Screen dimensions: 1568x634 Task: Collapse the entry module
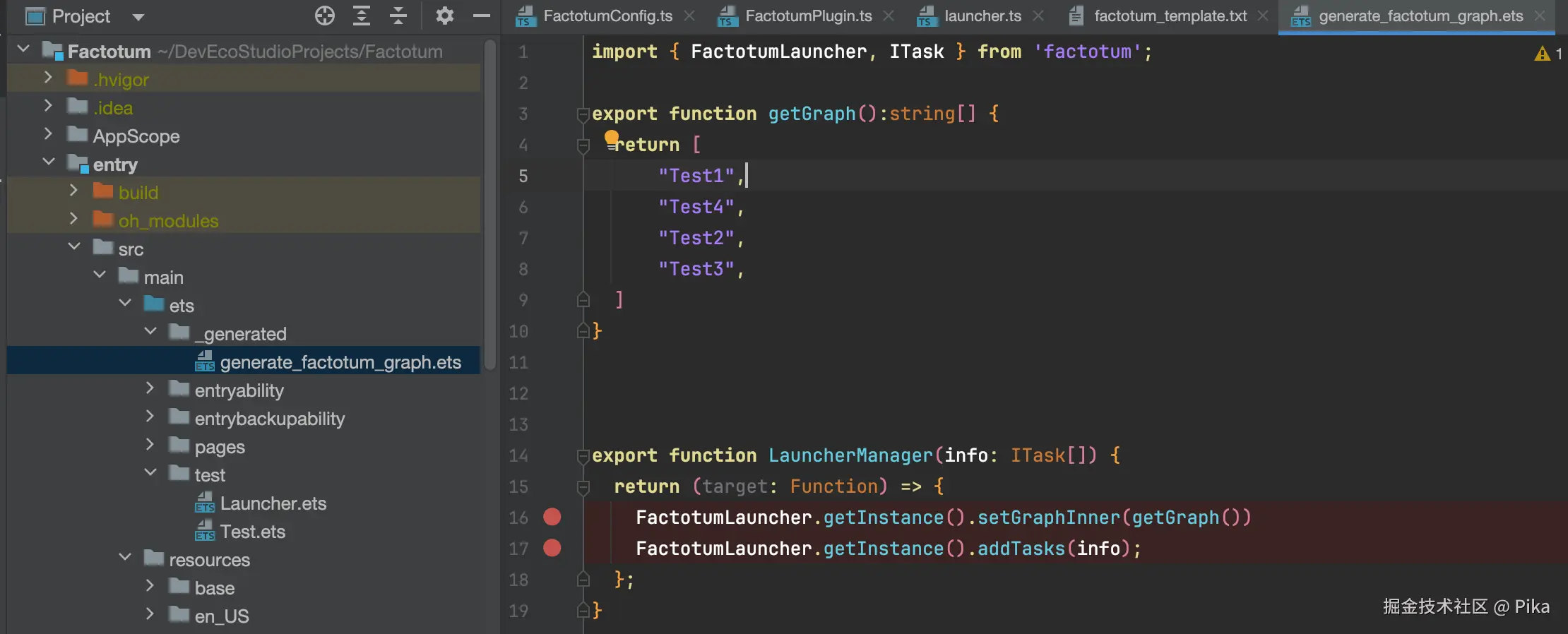click(x=49, y=162)
